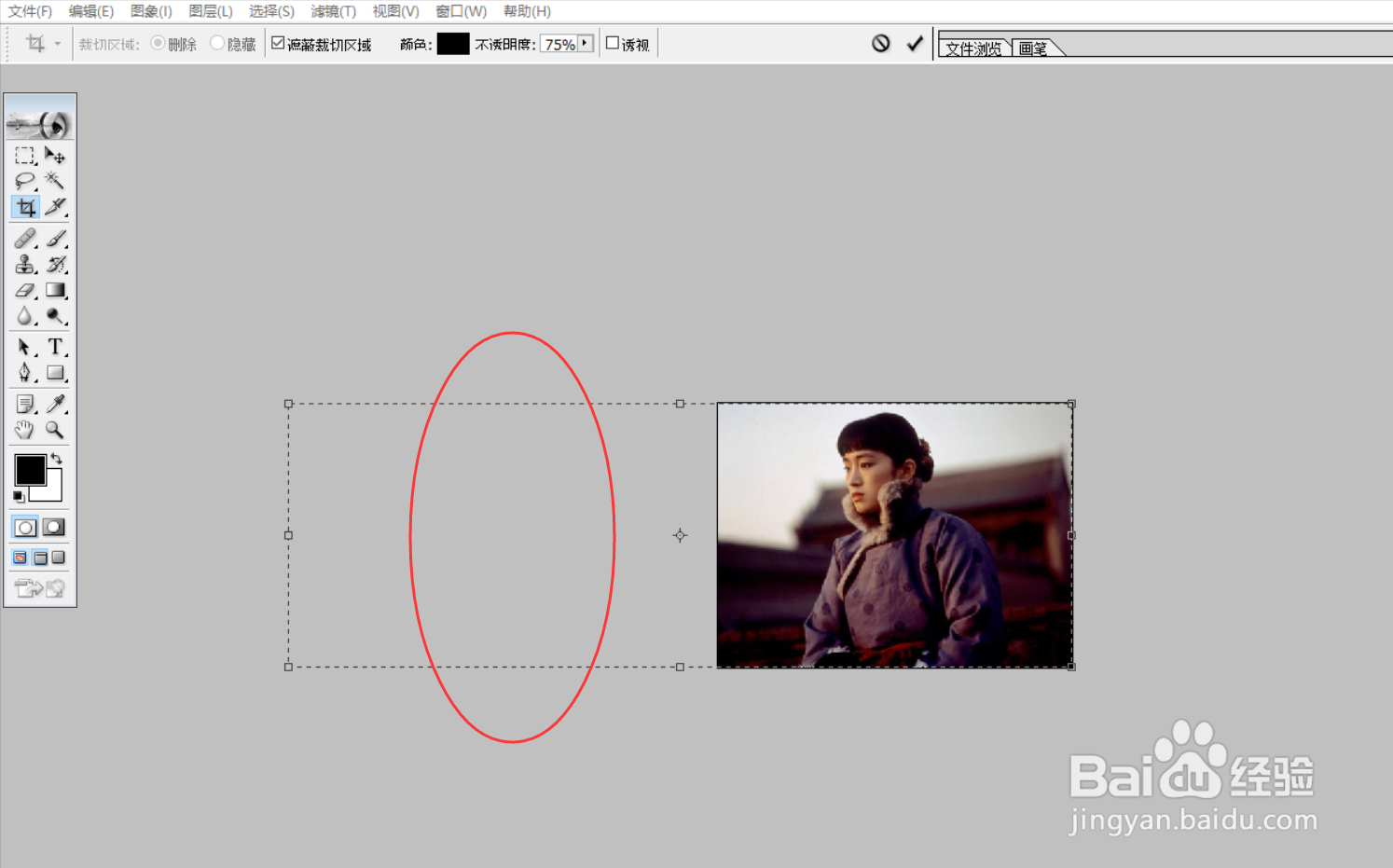Viewport: 1393px width, 868px height.
Task: Click the 75% opacity input field
Action: [x=559, y=44]
